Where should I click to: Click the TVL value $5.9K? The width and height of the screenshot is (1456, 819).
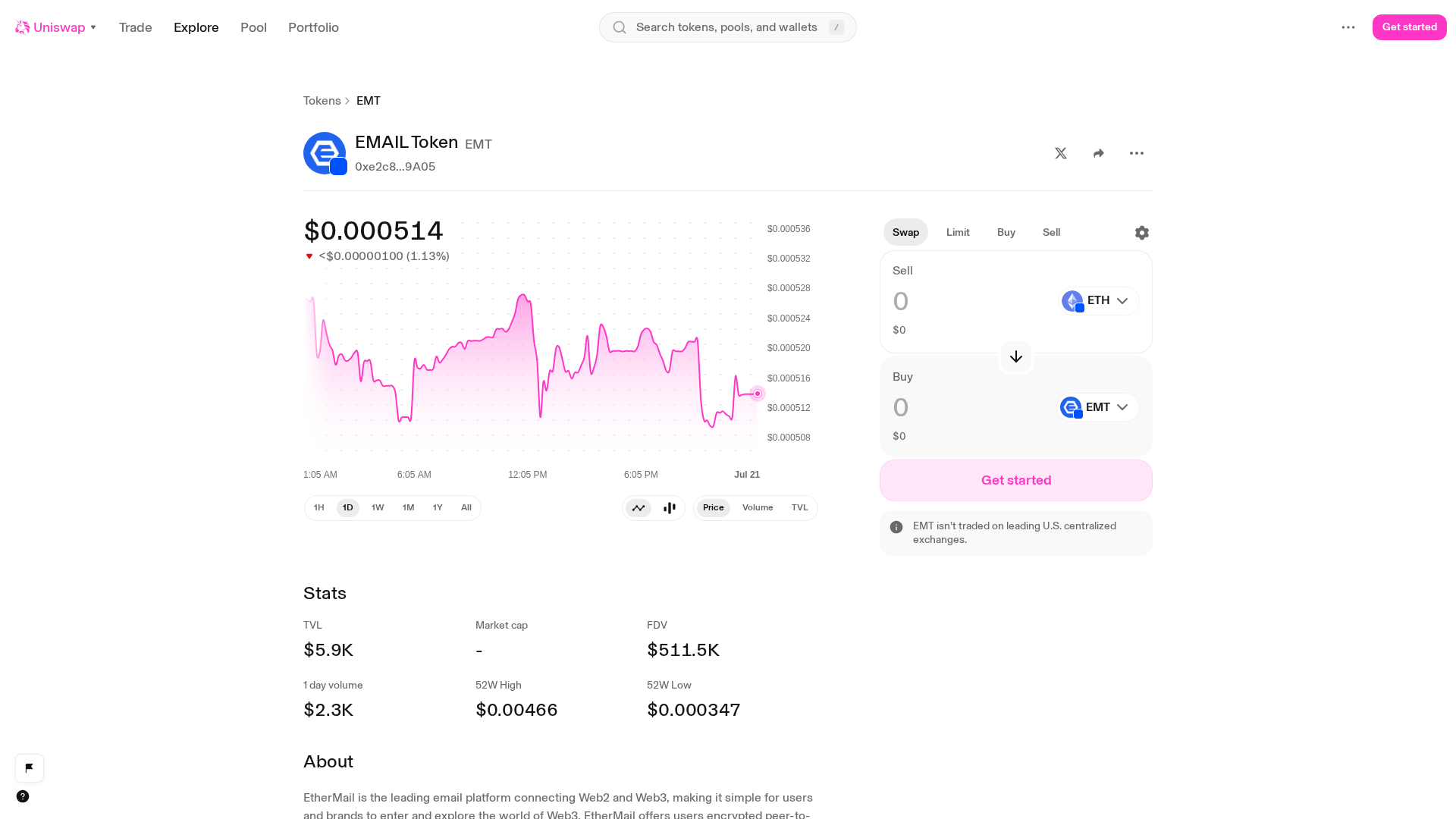[x=328, y=650]
